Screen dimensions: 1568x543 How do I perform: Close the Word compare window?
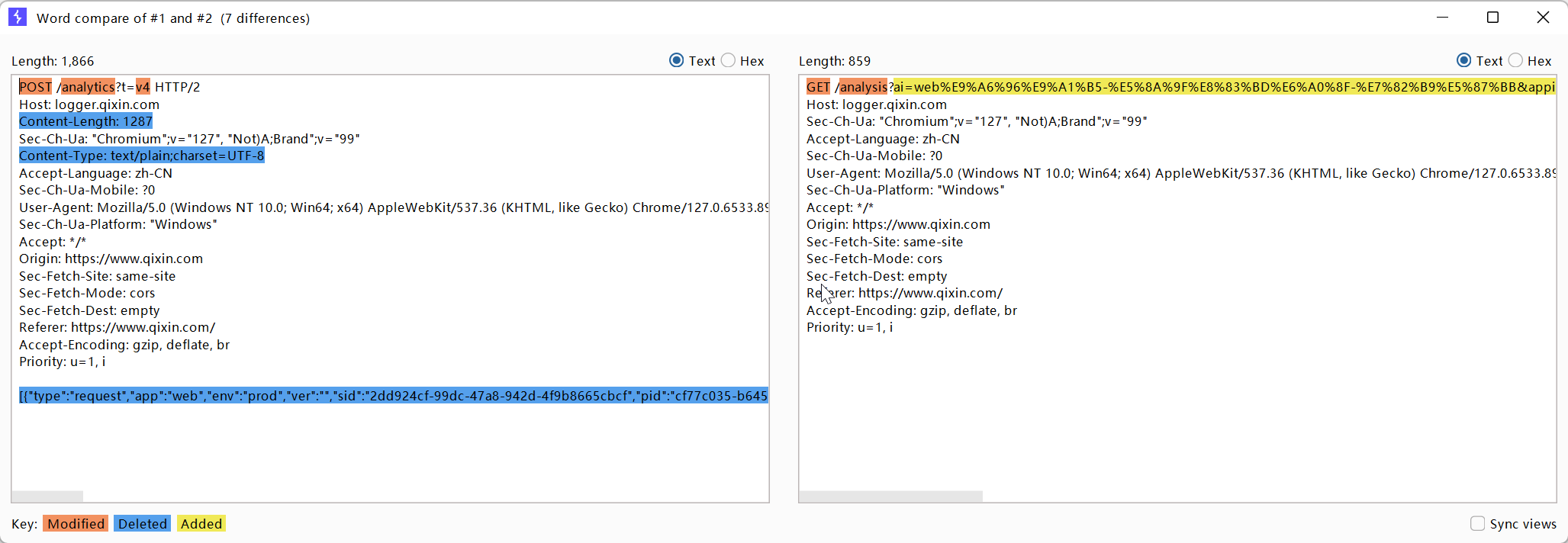1543,17
